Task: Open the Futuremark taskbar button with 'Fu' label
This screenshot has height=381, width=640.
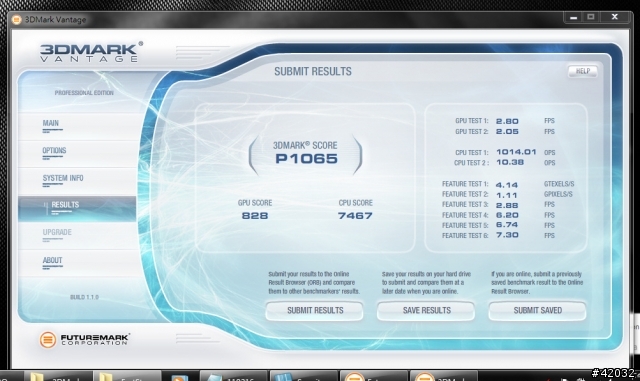Action: tap(373, 376)
